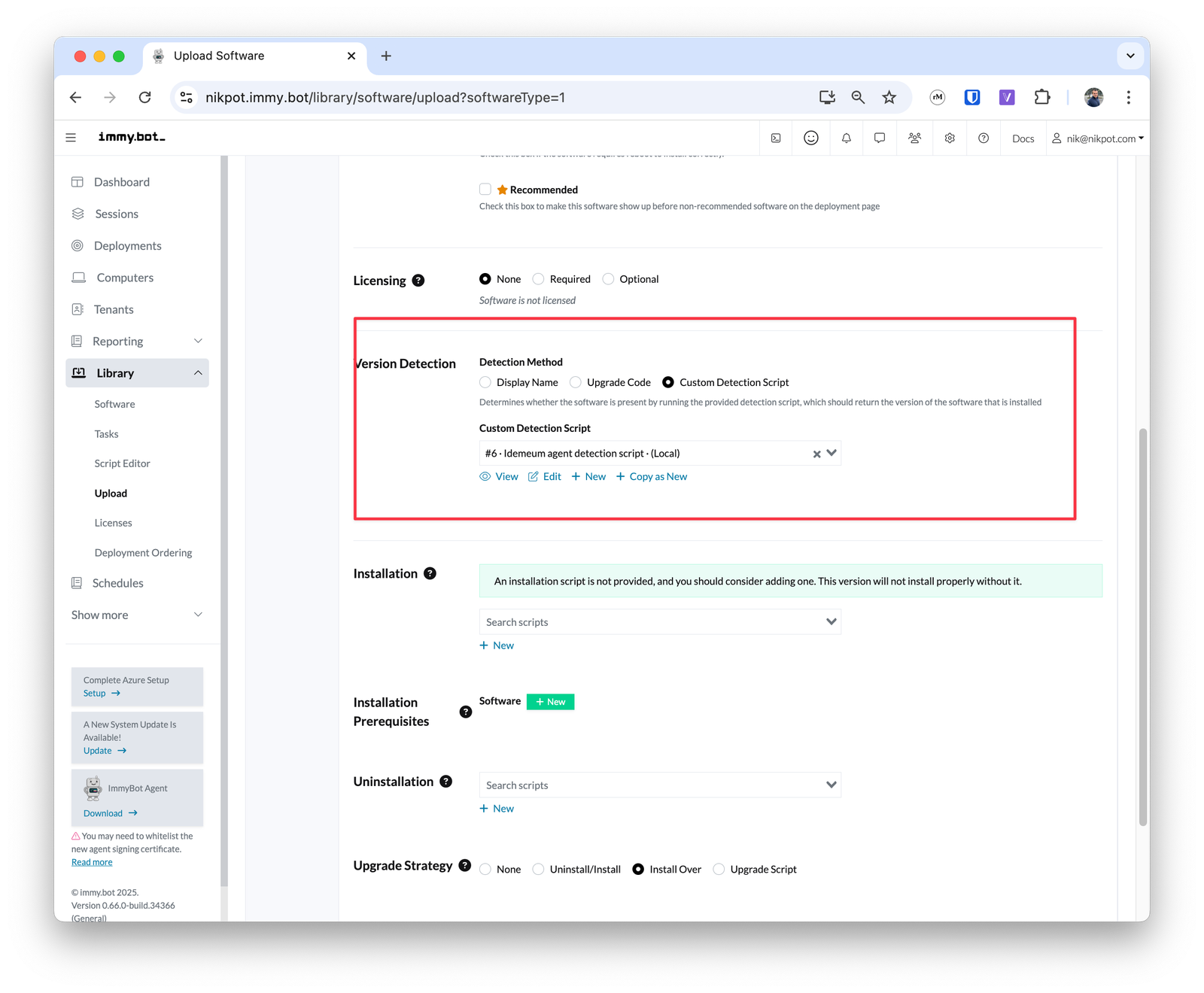The image size is (1204, 993).
Task: Add new prerequisite Software button
Action: [x=550, y=702]
